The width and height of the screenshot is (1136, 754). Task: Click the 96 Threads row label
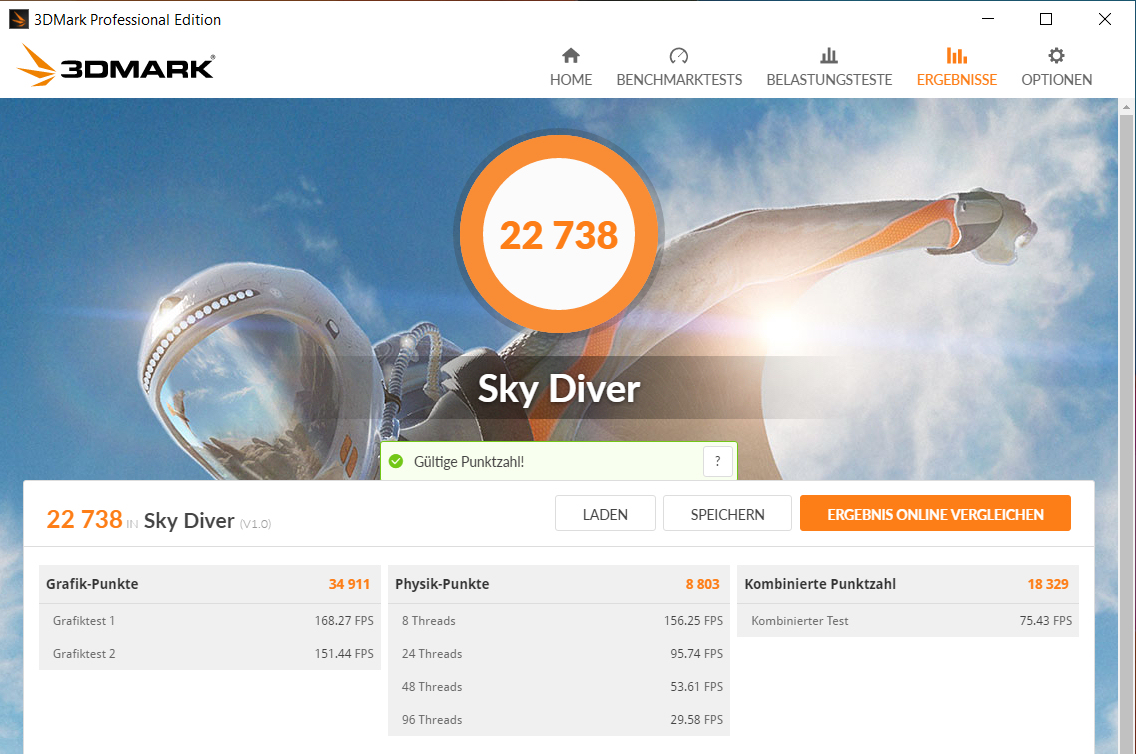[432, 719]
